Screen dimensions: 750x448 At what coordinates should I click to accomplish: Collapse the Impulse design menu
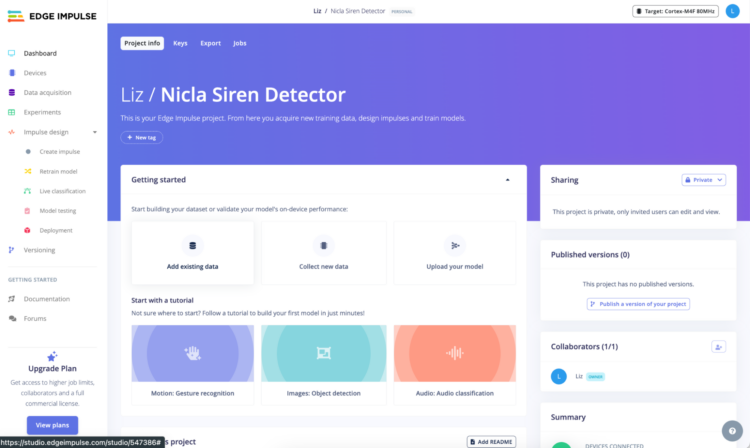[x=94, y=132]
